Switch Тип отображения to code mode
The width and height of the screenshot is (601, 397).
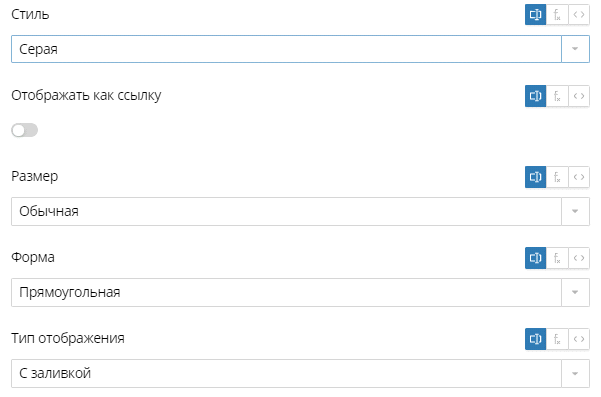pos(579,339)
